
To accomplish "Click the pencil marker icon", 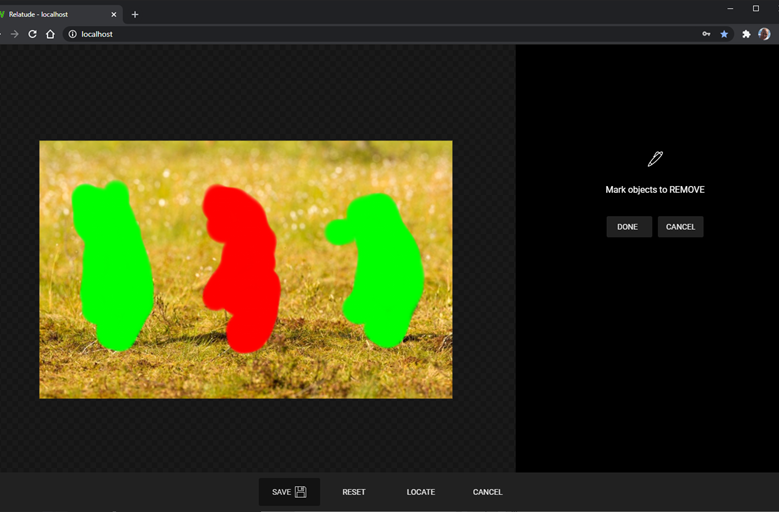I will [655, 159].
